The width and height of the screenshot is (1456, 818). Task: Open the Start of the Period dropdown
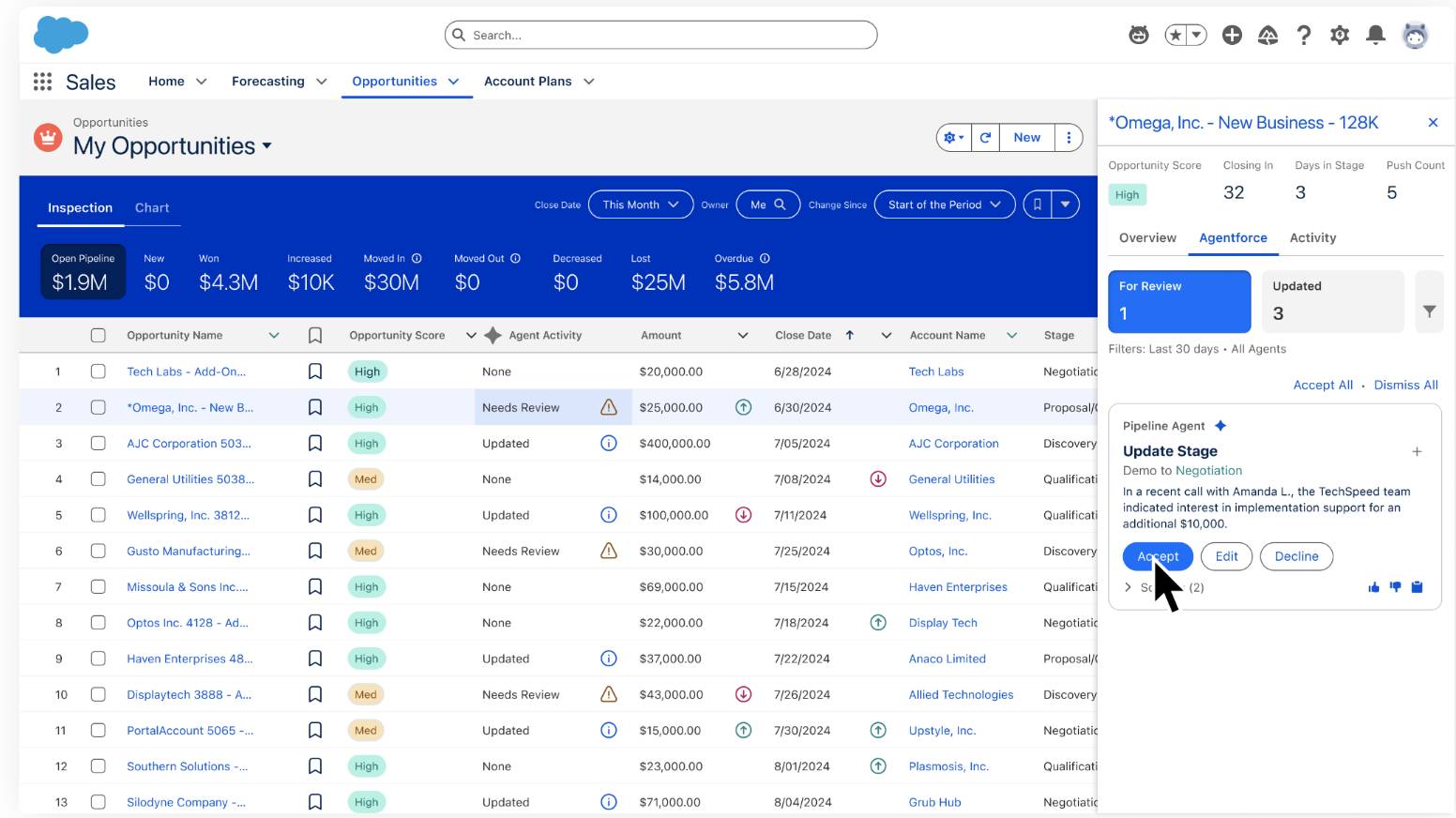[945, 204]
